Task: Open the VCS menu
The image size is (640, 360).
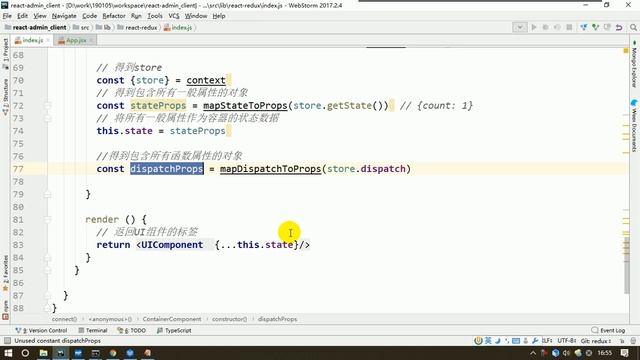Action: click(174, 16)
